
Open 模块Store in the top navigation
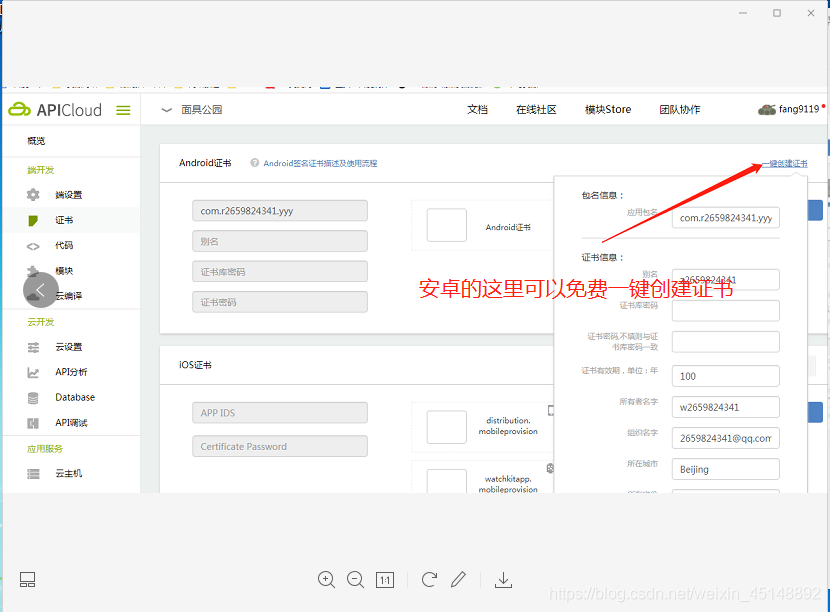(608, 110)
